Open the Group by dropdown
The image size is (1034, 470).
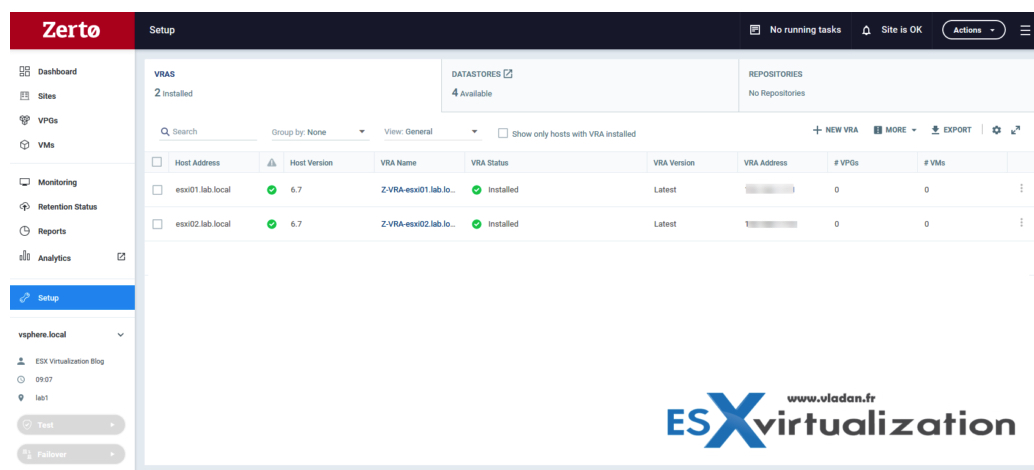tap(319, 132)
